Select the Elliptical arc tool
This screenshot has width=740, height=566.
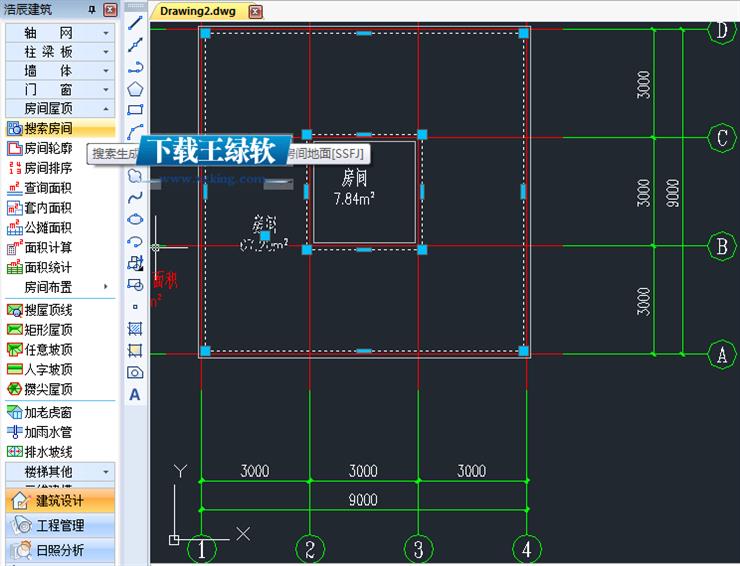[x=135, y=242]
